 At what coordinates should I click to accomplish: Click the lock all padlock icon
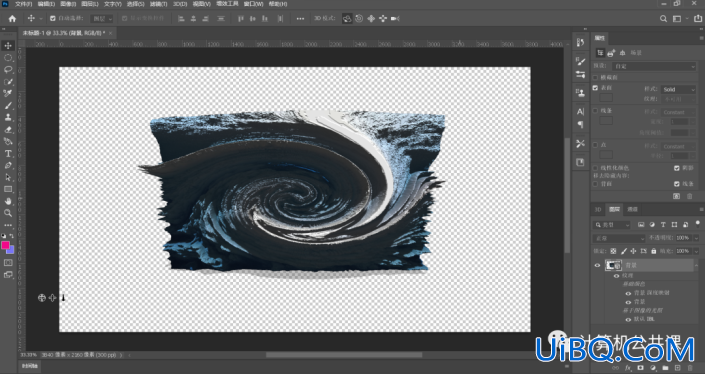[653, 251]
